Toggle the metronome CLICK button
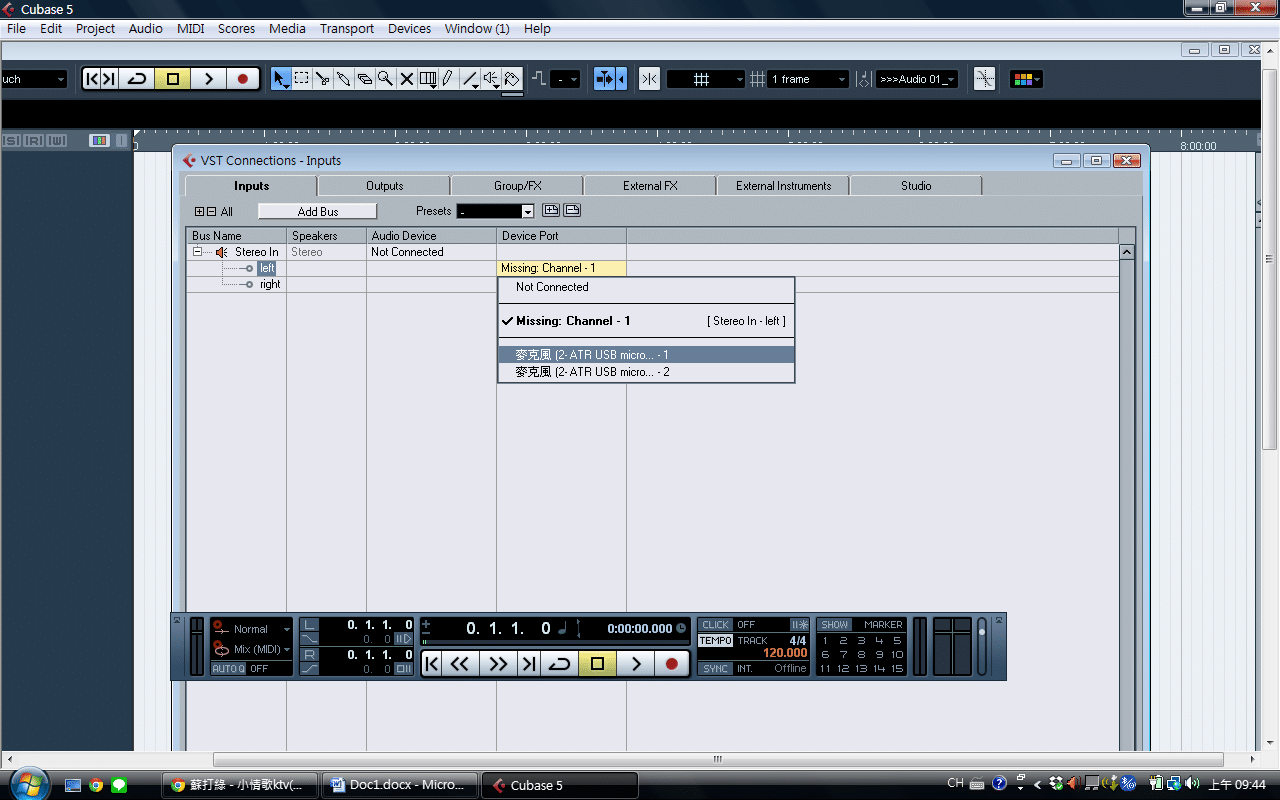This screenshot has height=800, width=1280. coord(715,625)
